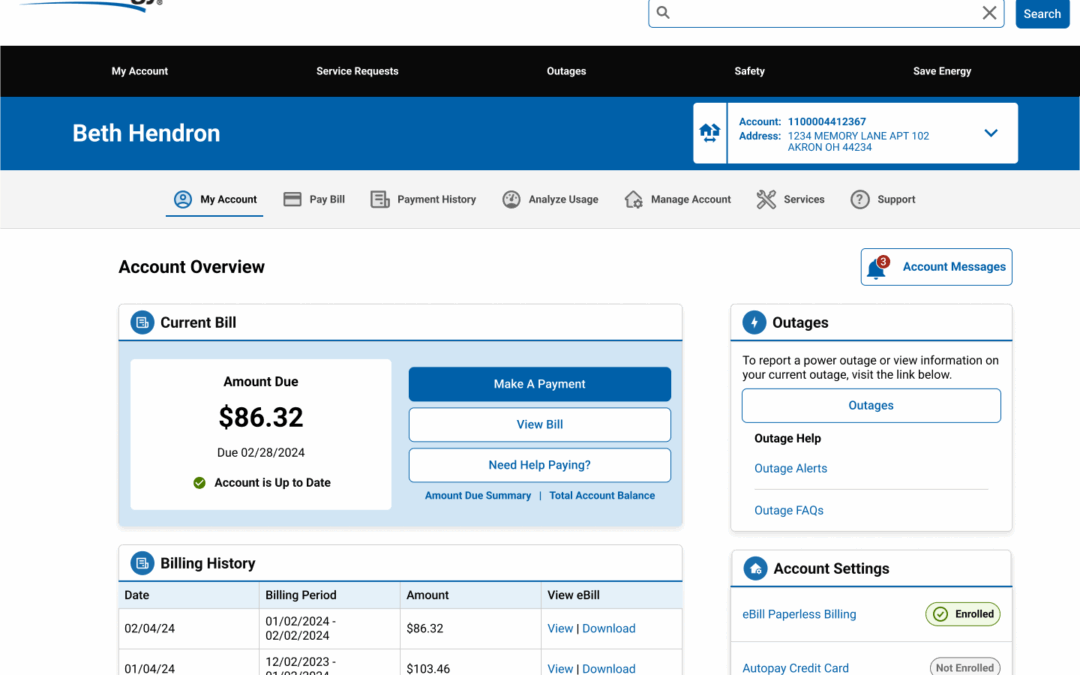Image resolution: width=1080 pixels, height=675 pixels.
Task: Select the My Account person icon
Action: 182,199
